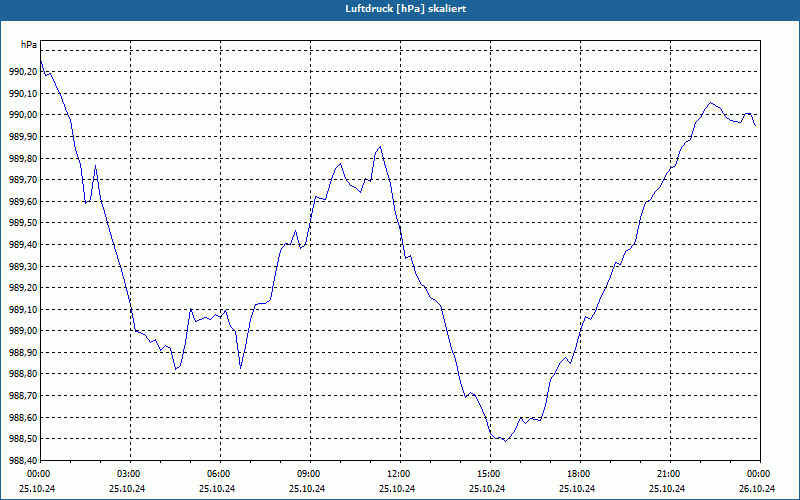Select the 988,90 y-axis value
Screen dimensions: 800x500
23,353
